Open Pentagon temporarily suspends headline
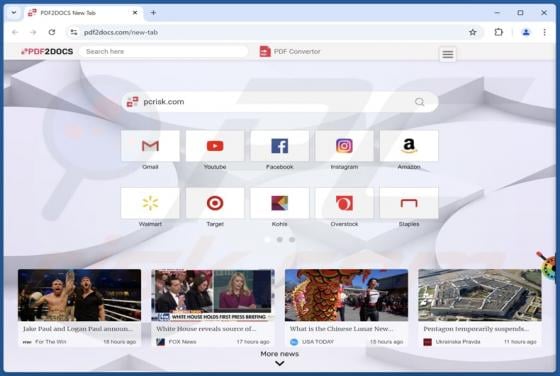560x376 pixels. click(x=476, y=329)
